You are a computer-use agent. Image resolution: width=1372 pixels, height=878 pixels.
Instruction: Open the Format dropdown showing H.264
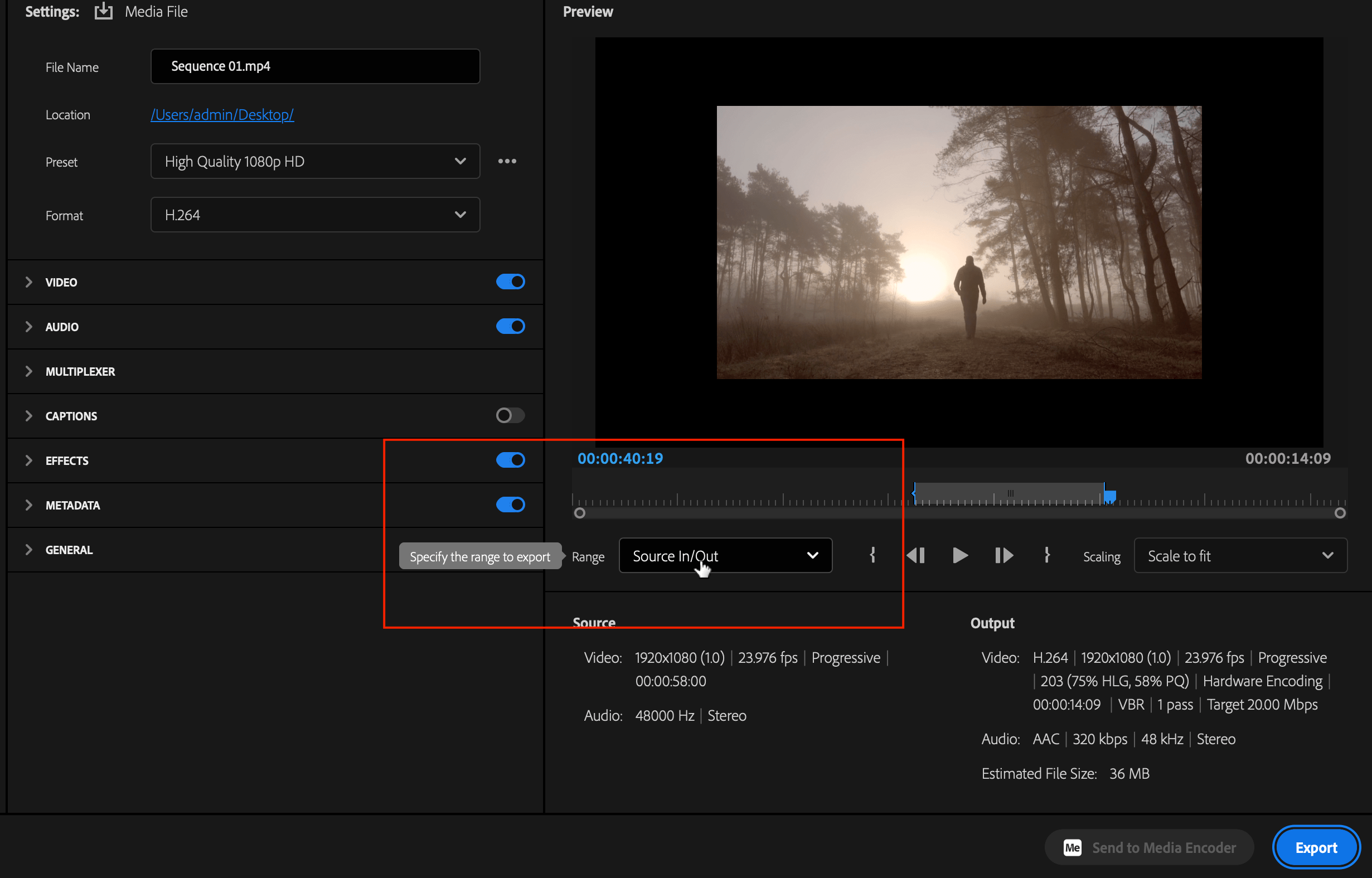click(x=314, y=215)
